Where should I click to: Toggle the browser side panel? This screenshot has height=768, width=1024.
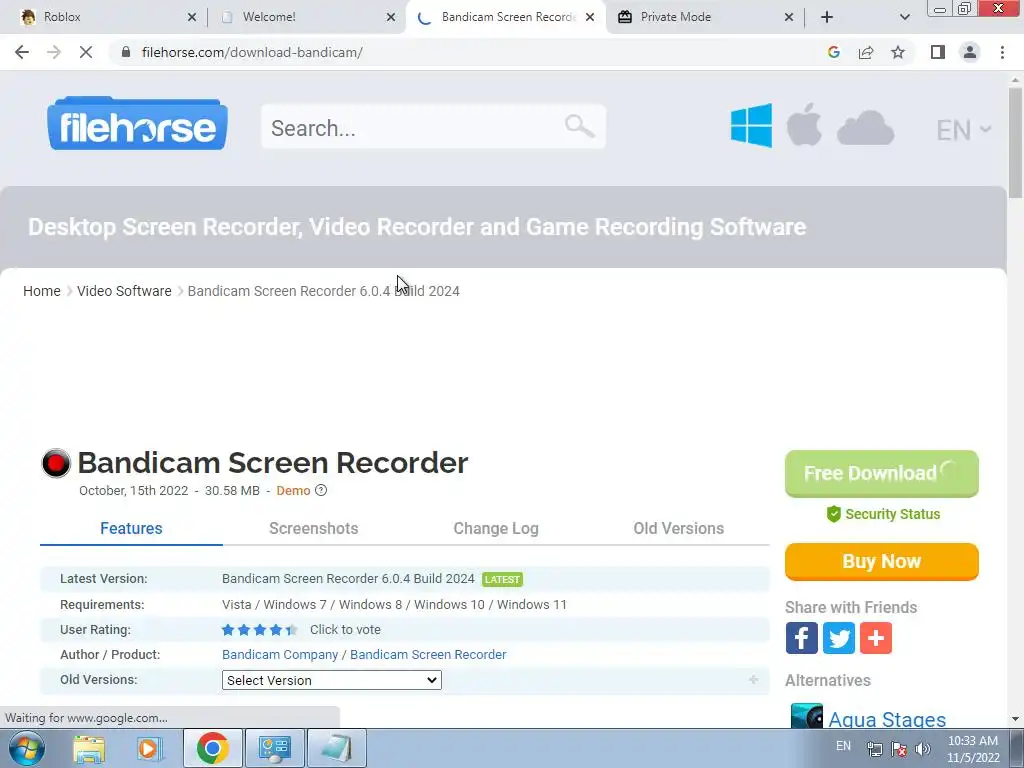pos(938,52)
